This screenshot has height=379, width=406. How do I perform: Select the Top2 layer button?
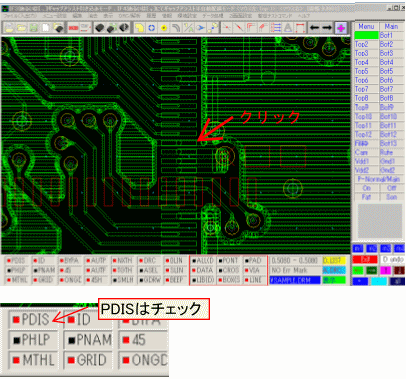[x=362, y=44]
